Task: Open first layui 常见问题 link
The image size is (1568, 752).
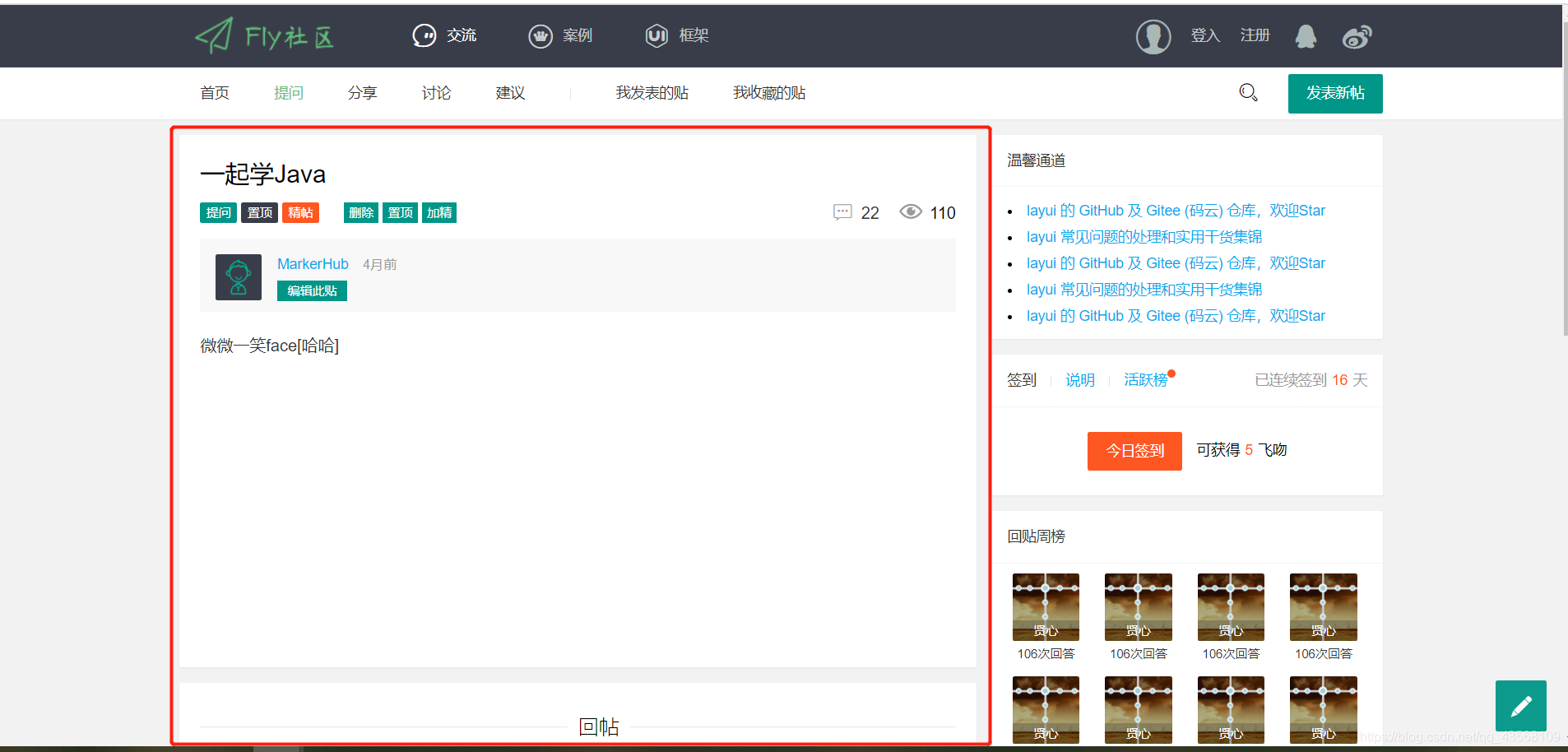Action: 1144,237
